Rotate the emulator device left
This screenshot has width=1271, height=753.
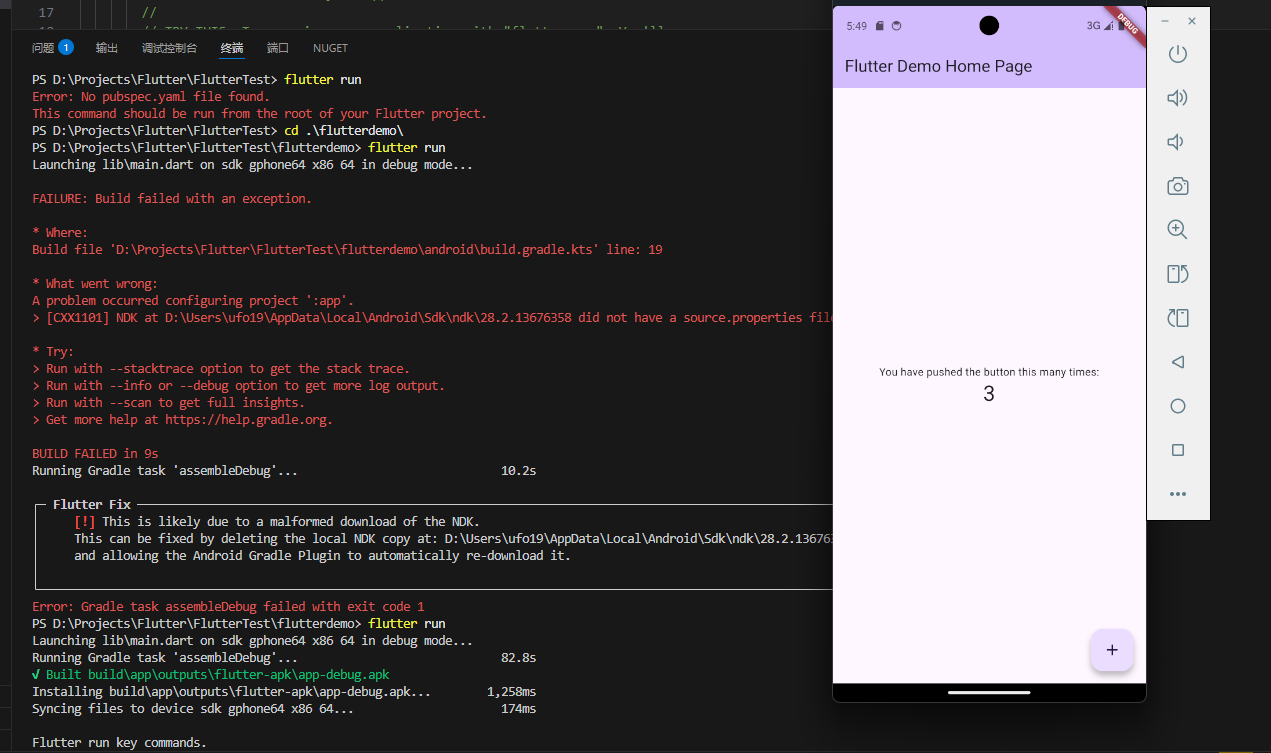click(x=1178, y=274)
